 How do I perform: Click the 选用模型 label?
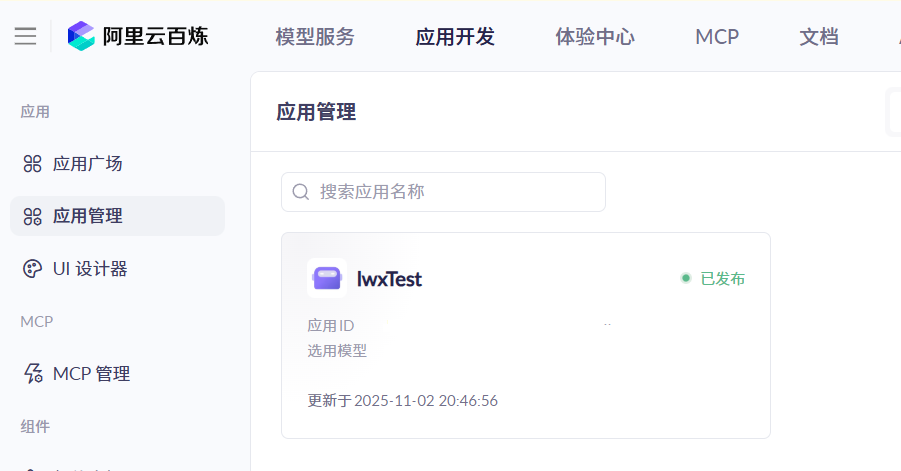[x=337, y=350]
